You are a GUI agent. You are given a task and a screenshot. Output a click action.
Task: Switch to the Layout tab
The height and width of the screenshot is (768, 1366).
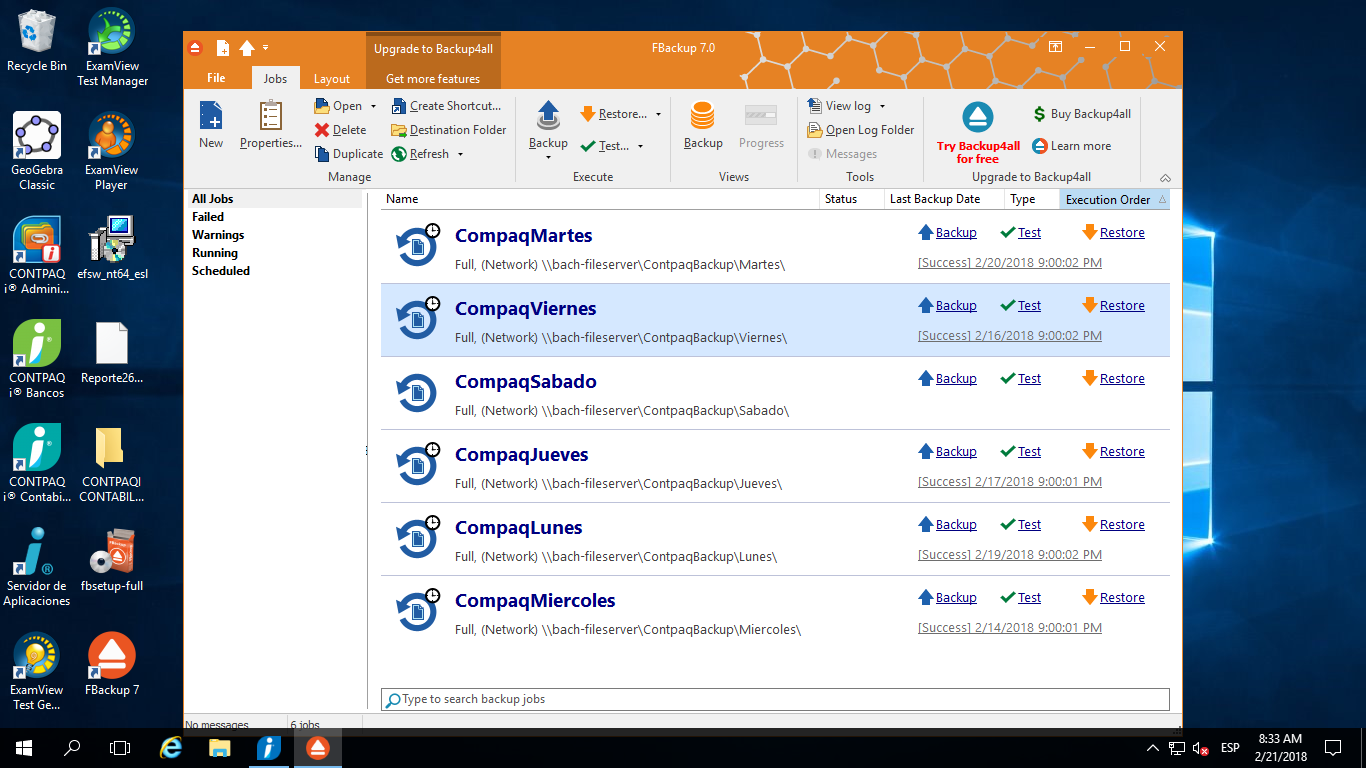point(332,79)
